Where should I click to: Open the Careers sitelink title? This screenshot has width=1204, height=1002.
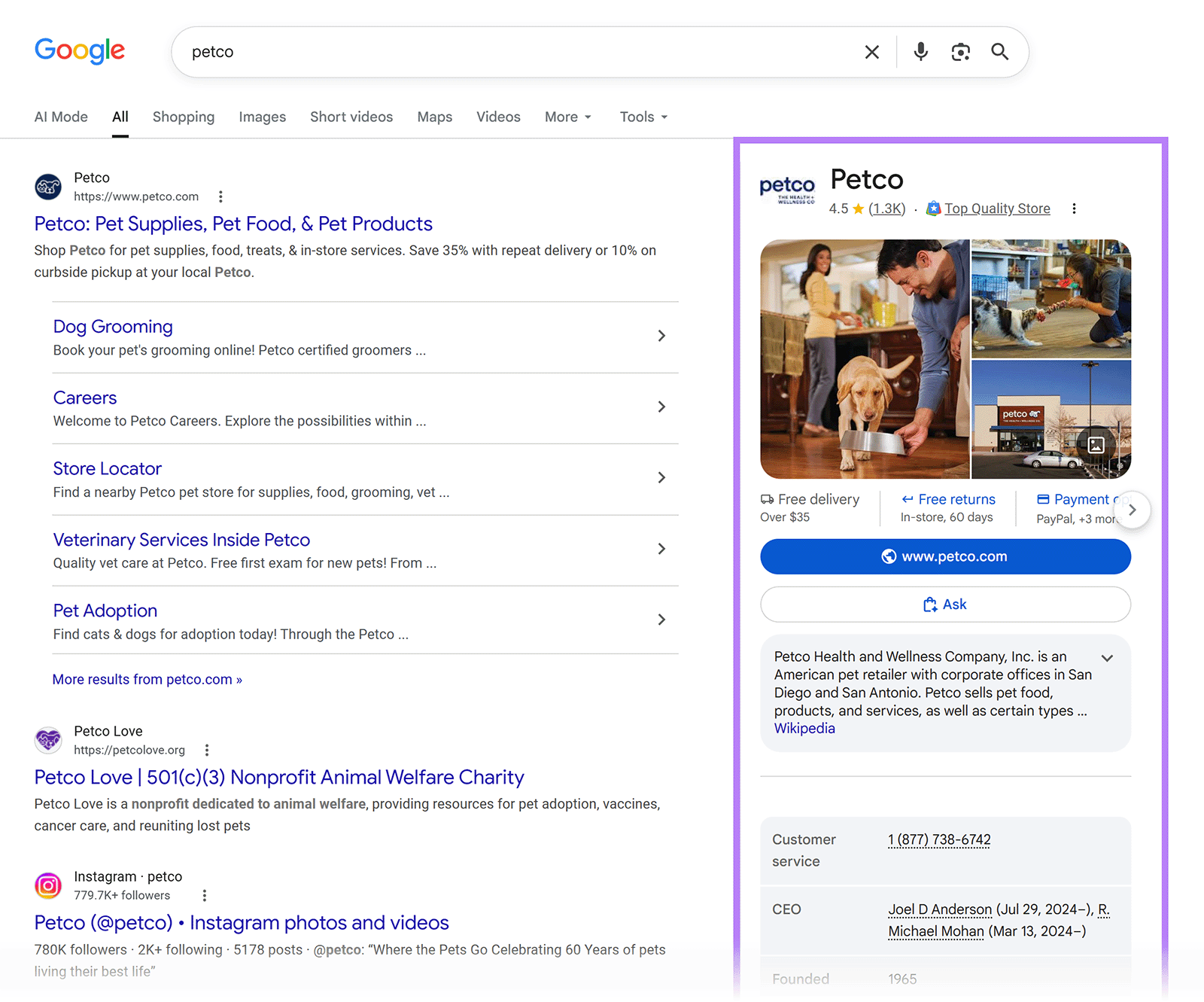(x=85, y=397)
